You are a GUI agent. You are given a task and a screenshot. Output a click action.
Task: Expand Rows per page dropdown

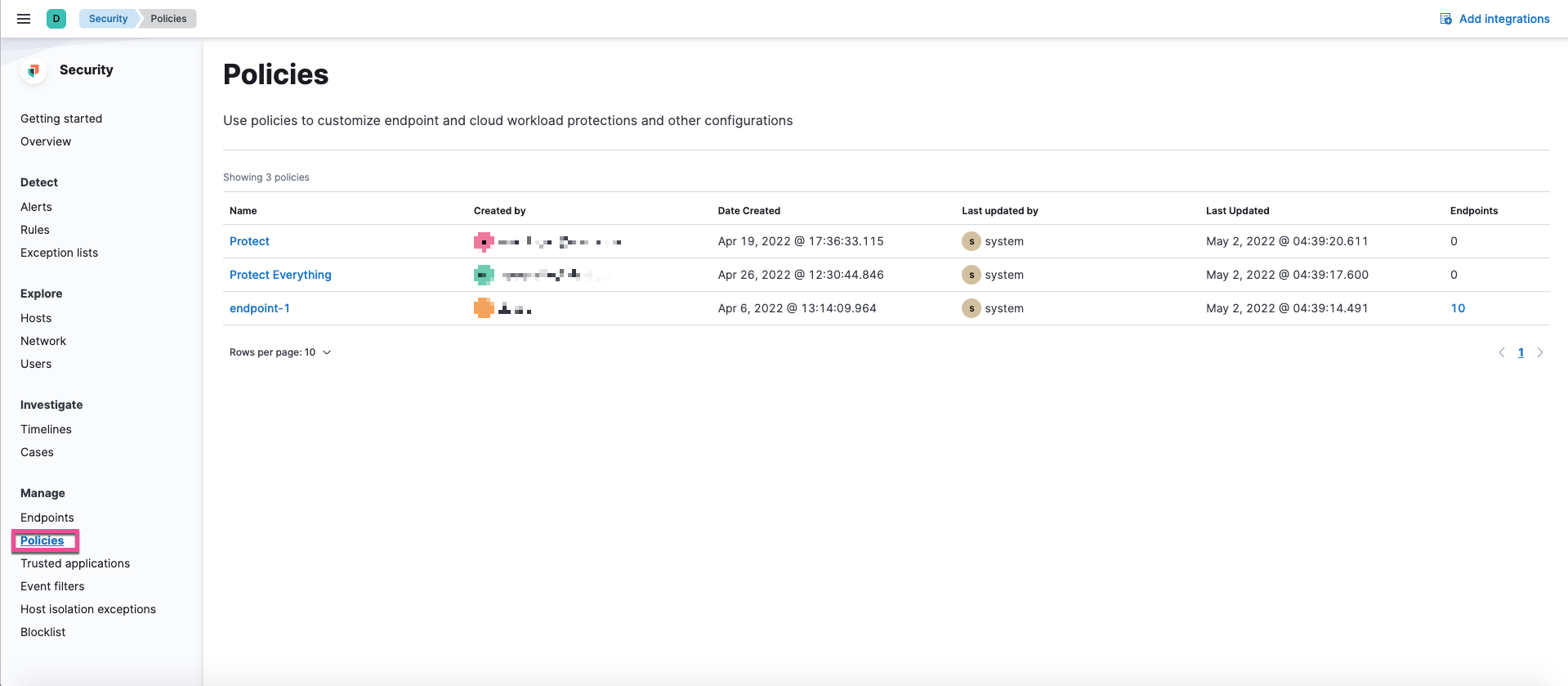tap(280, 352)
